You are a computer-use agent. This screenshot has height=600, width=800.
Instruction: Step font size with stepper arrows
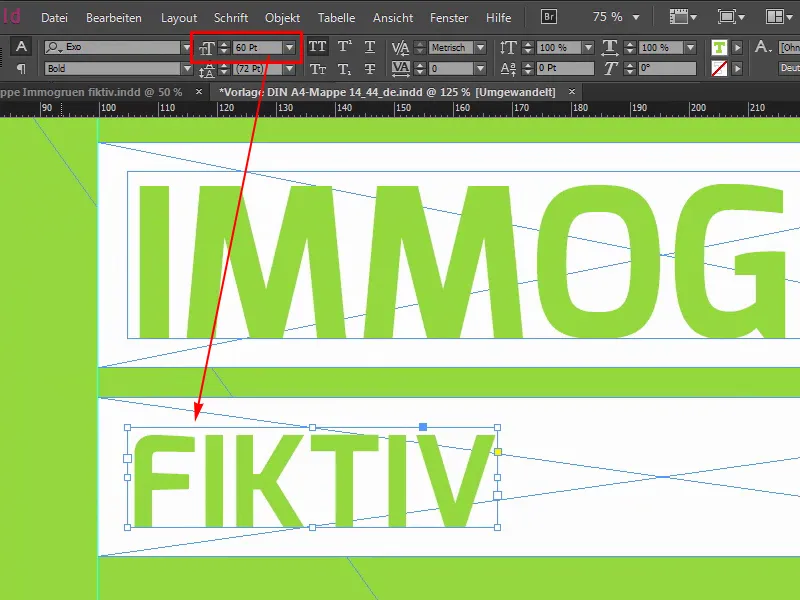[224, 47]
